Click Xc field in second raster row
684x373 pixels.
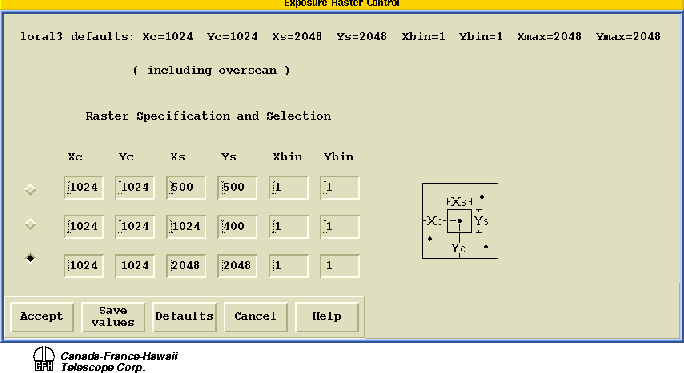pyautogui.click(x=84, y=226)
